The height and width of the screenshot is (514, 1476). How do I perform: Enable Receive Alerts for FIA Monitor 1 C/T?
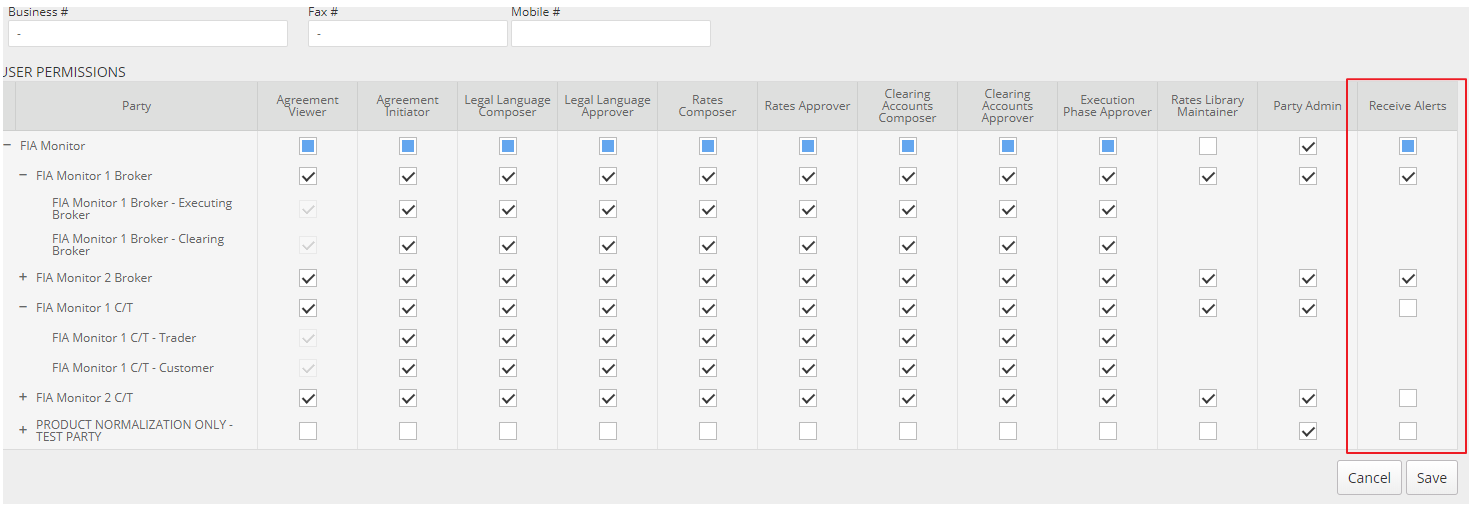(x=1408, y=308)
